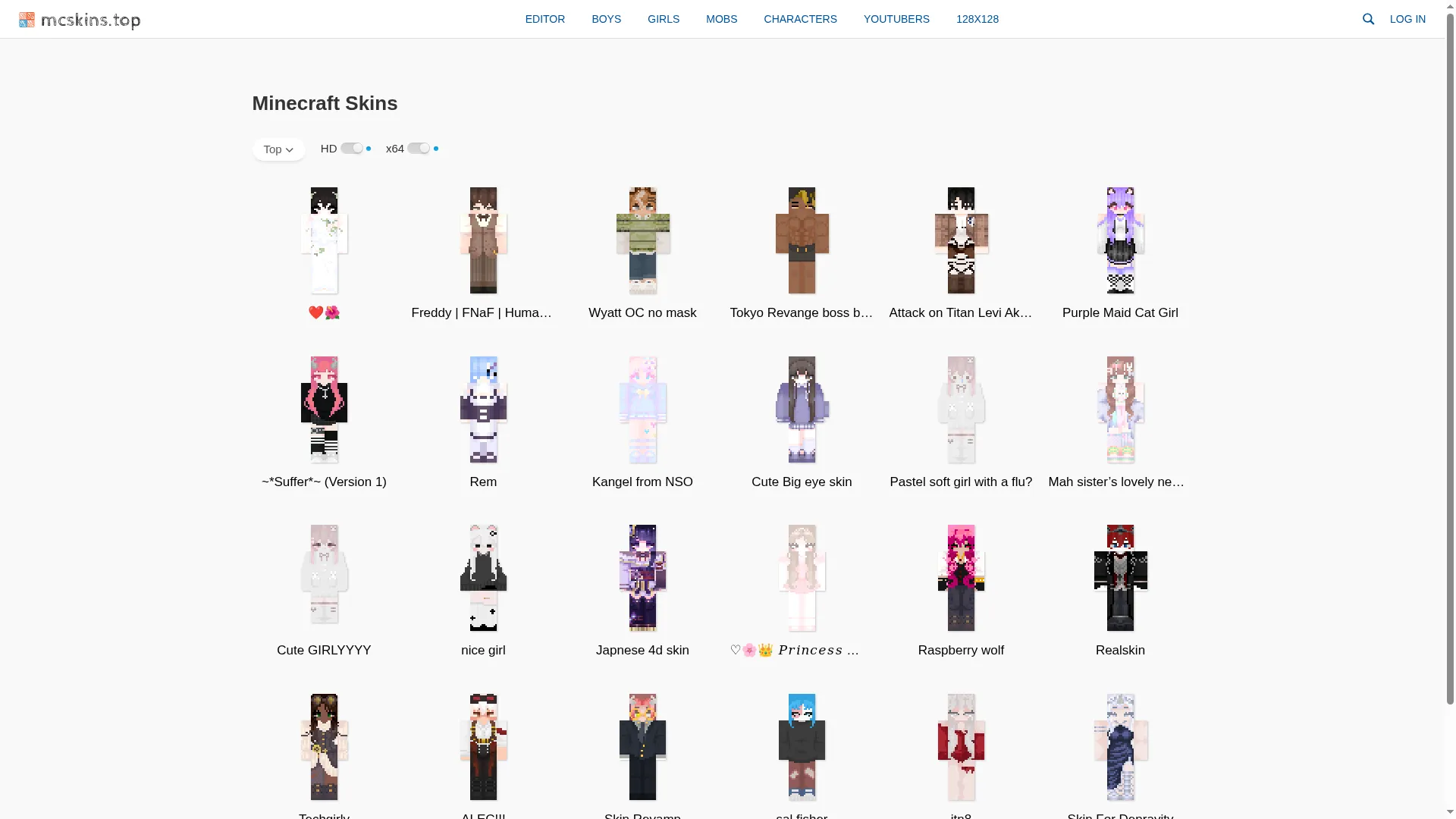Open the Freddy FNaF skin thumbnail

coord(483,240)
